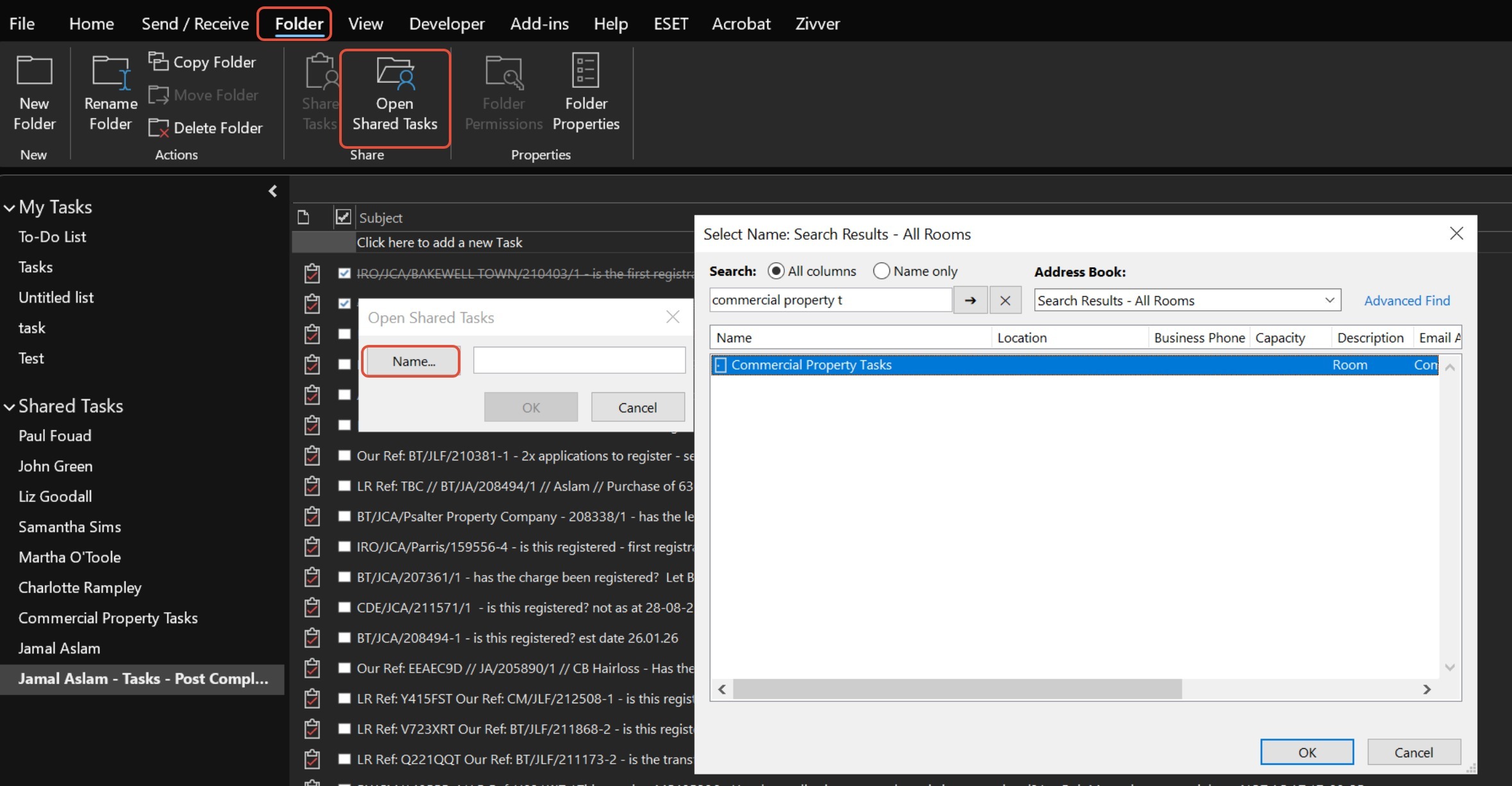Collapse the Shared Tasks group
Image resolution: width=1512 pixels, height=786 pixels.
(10, 406)
